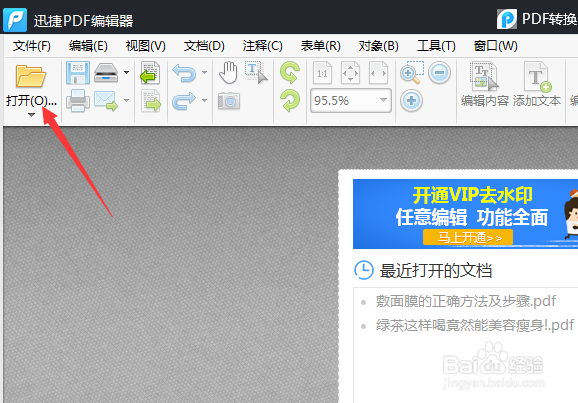Click the next document page icon with right arrow

[151, 100]
